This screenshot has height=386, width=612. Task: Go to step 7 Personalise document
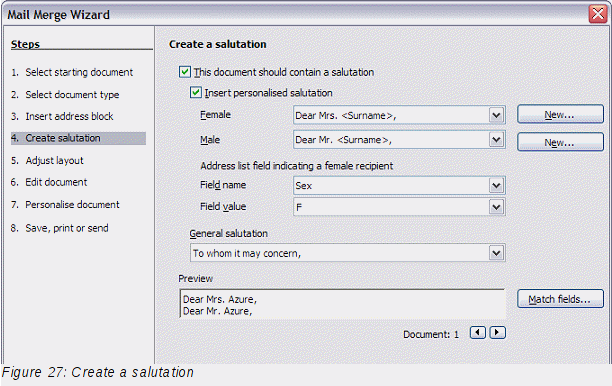(65, 205)
